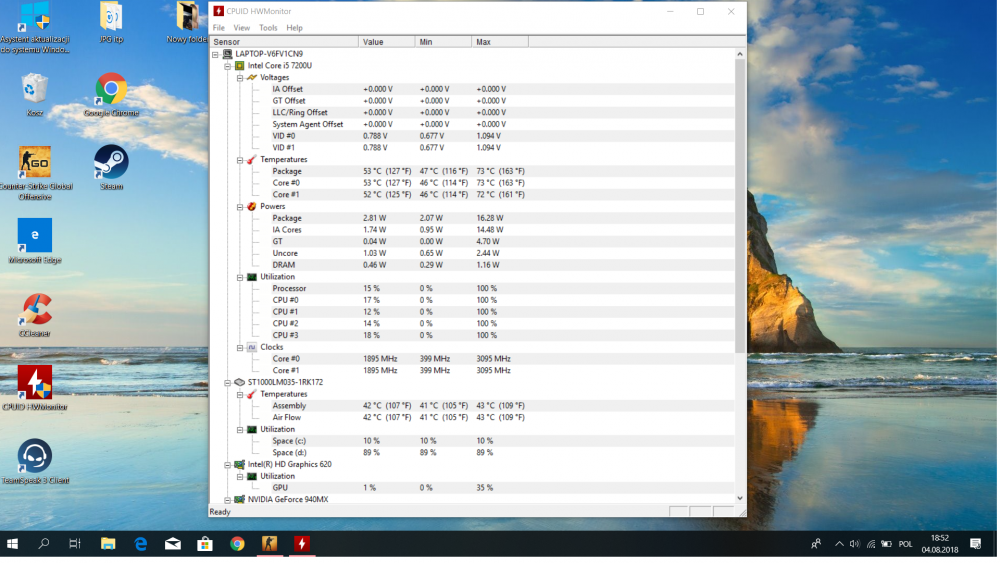This screenshot has width=1000, height=563.
Task: Open TeamSpeak 3 Client desktop icon
Action: (35, 457)
